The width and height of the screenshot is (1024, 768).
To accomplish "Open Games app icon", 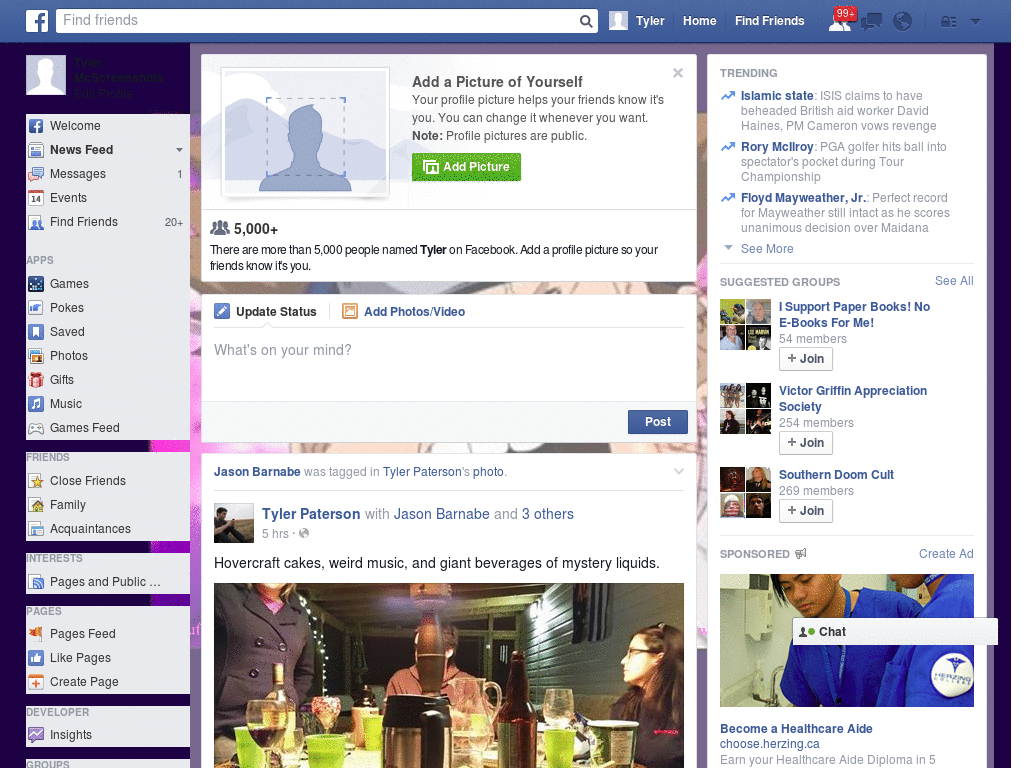I will [36, 284].
